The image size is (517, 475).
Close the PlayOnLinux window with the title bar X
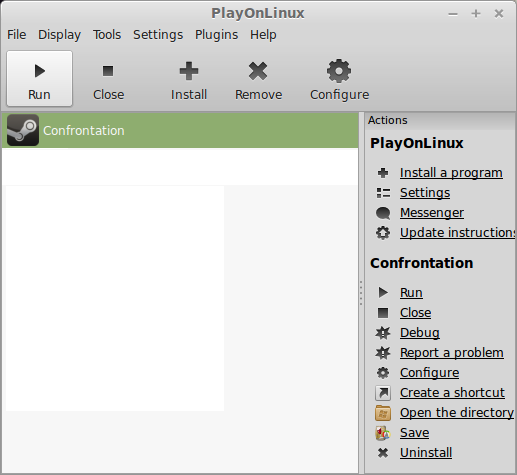pyautogui.click(x=499, y=14)
